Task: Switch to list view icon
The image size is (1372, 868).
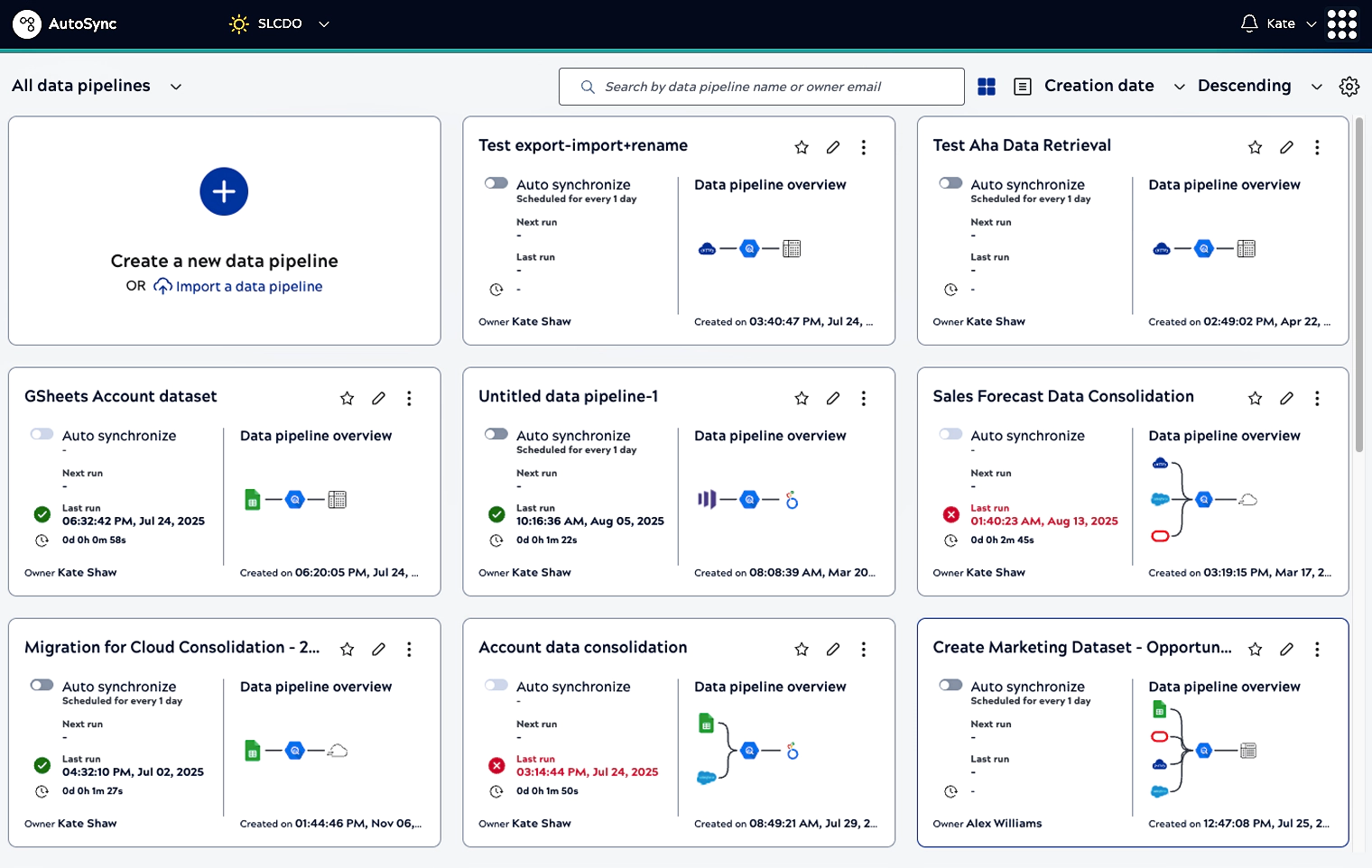Action: [1023, 87]
